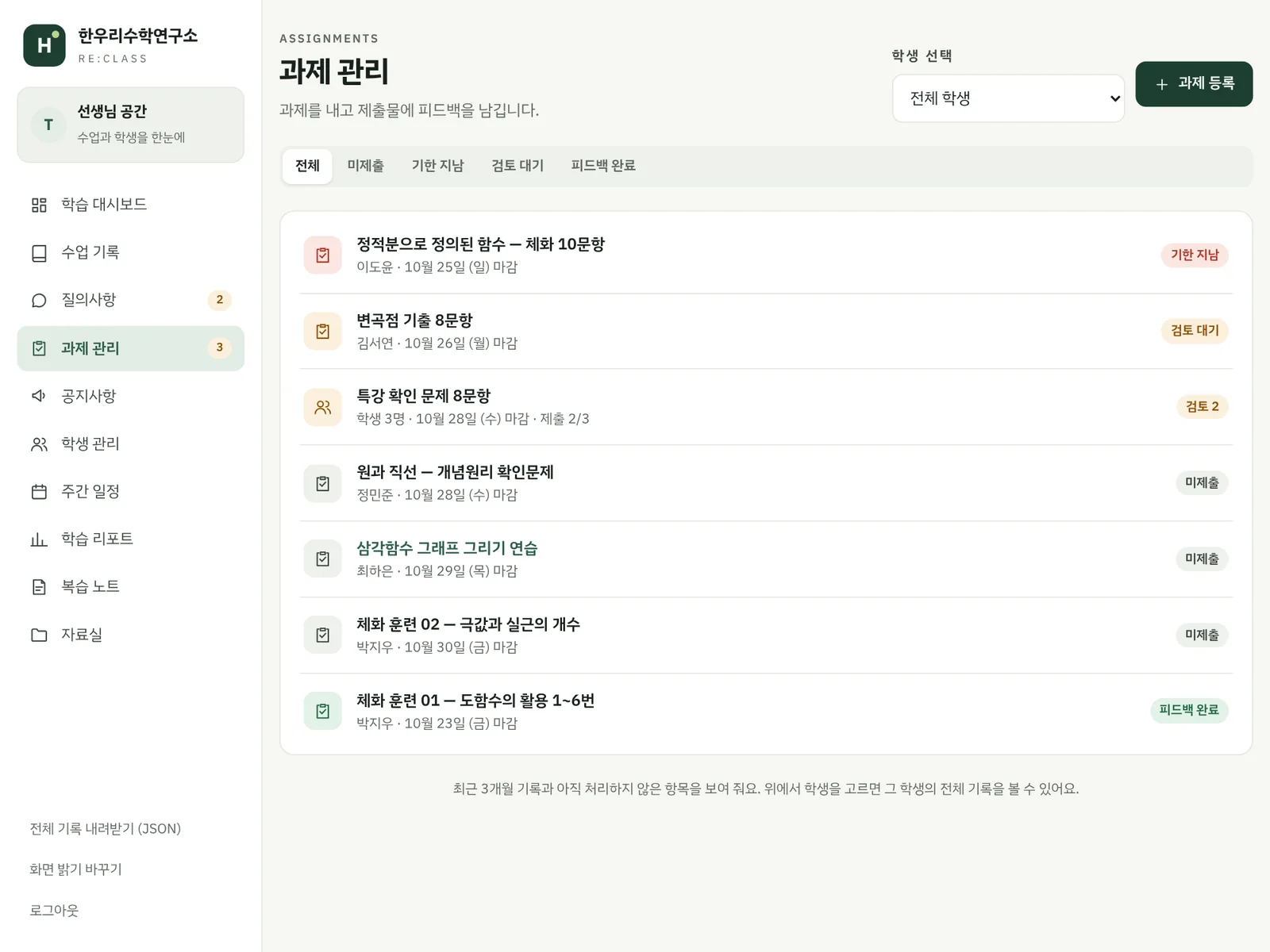This screenshot has width=1270, height=952.
Task: Click the 자료실 folder icon
Action: (x=39, y=635)
